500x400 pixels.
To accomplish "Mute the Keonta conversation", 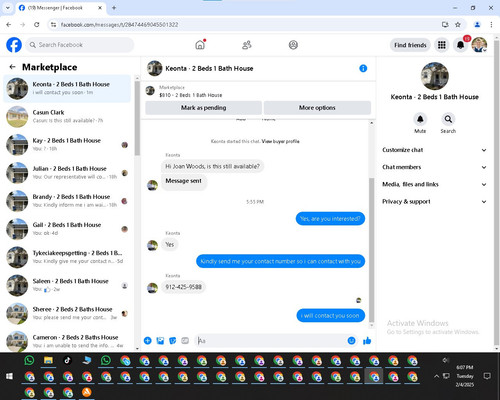I will click(420, 119).
